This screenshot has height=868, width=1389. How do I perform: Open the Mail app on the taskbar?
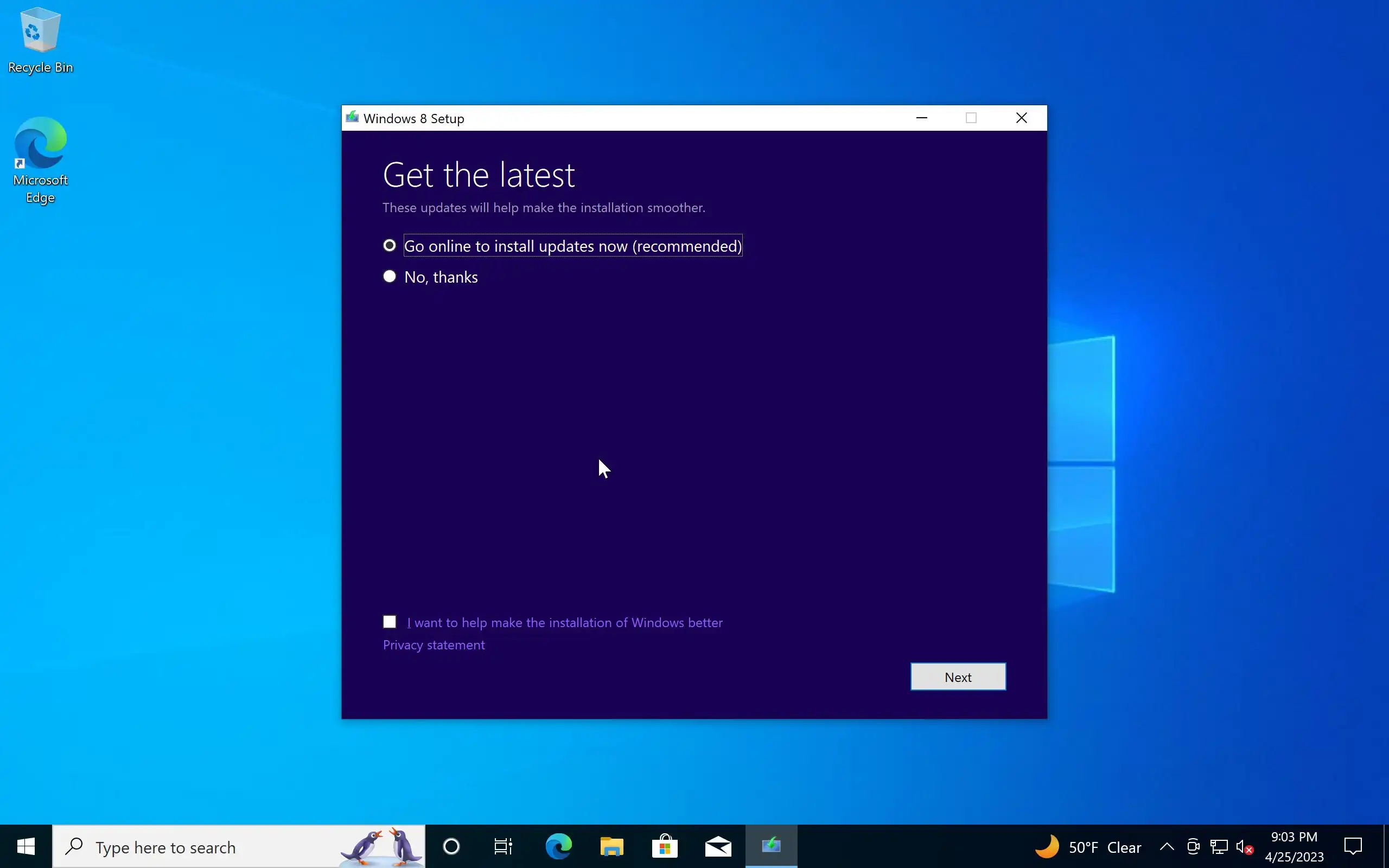pos(718,846)
